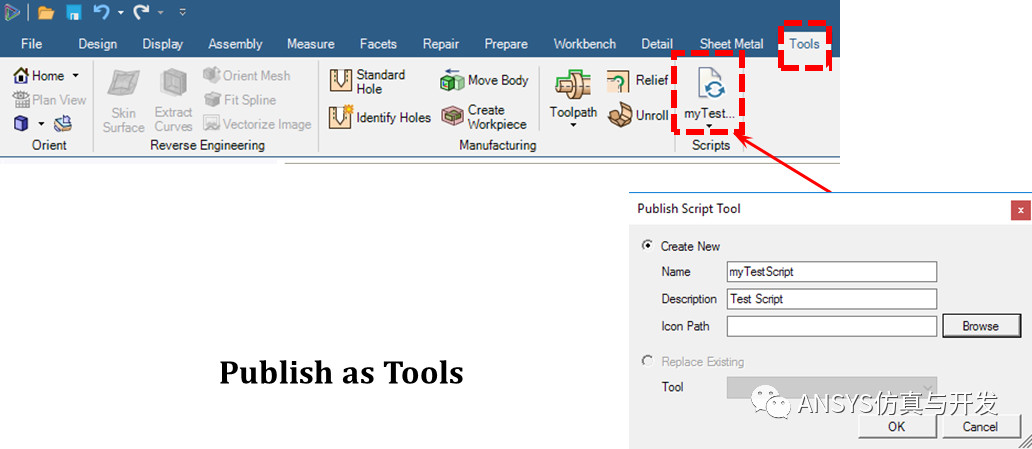Go to the Measure tab

pyautogui.click(x=311, y=44)
